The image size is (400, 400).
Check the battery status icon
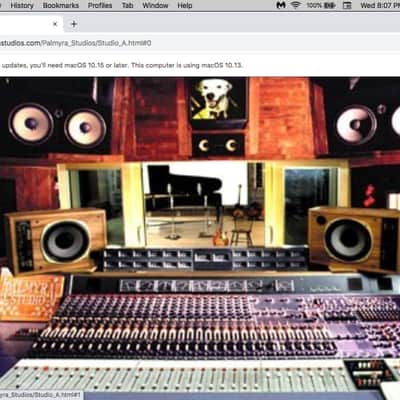pos(321,5)
